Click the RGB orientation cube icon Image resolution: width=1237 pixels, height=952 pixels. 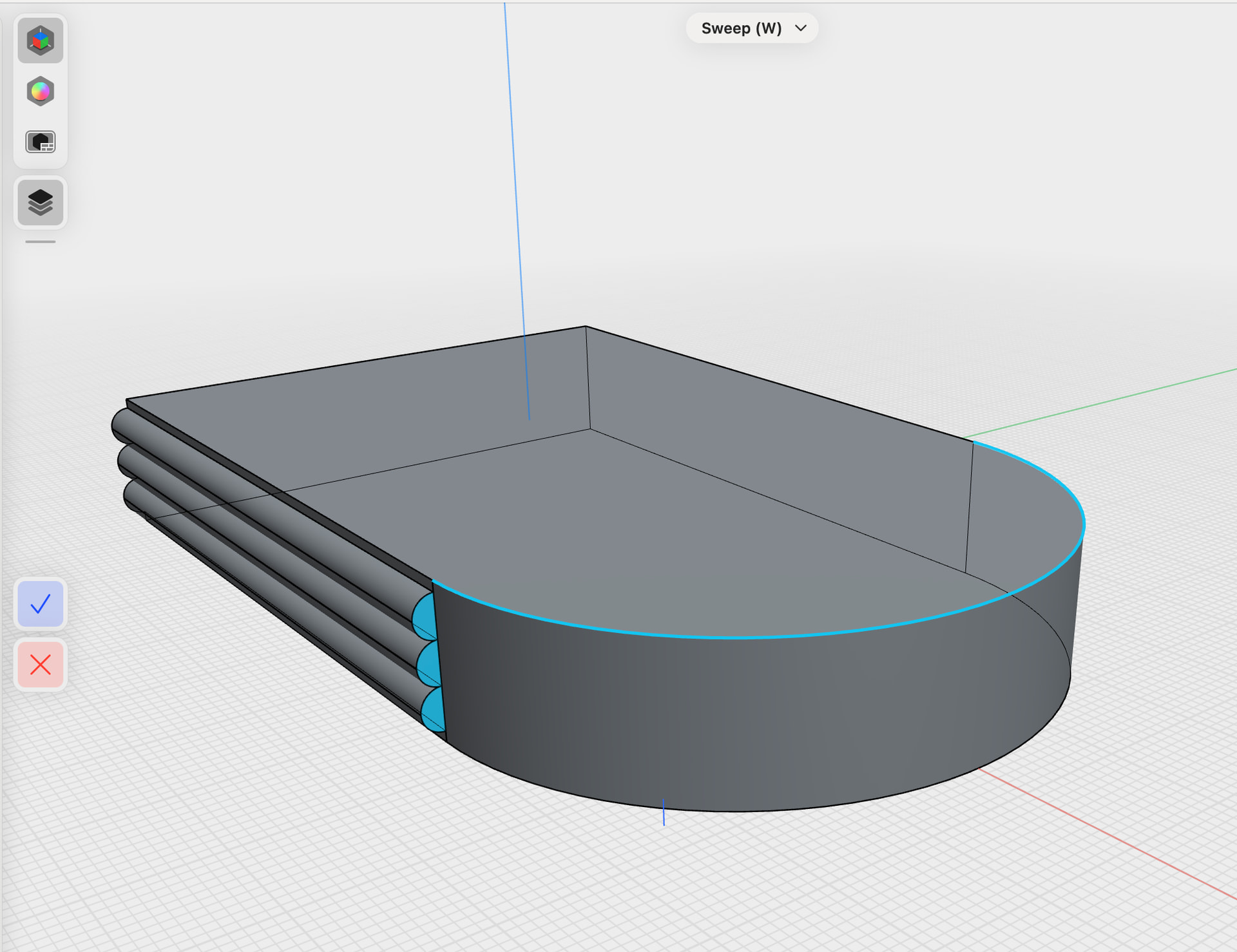[x=40, y=41]
